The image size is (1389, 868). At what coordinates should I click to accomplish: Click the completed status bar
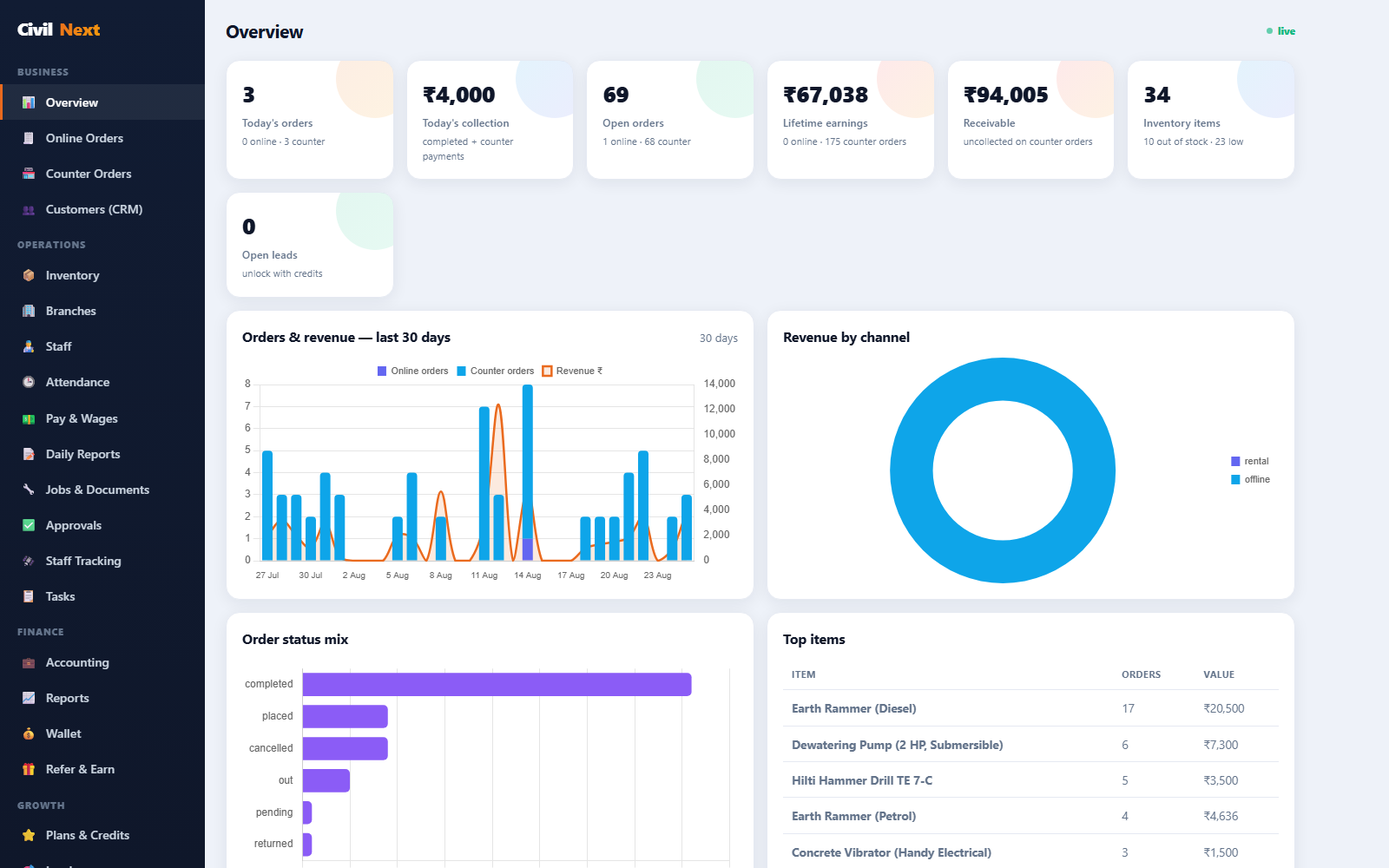pos(497,684)
